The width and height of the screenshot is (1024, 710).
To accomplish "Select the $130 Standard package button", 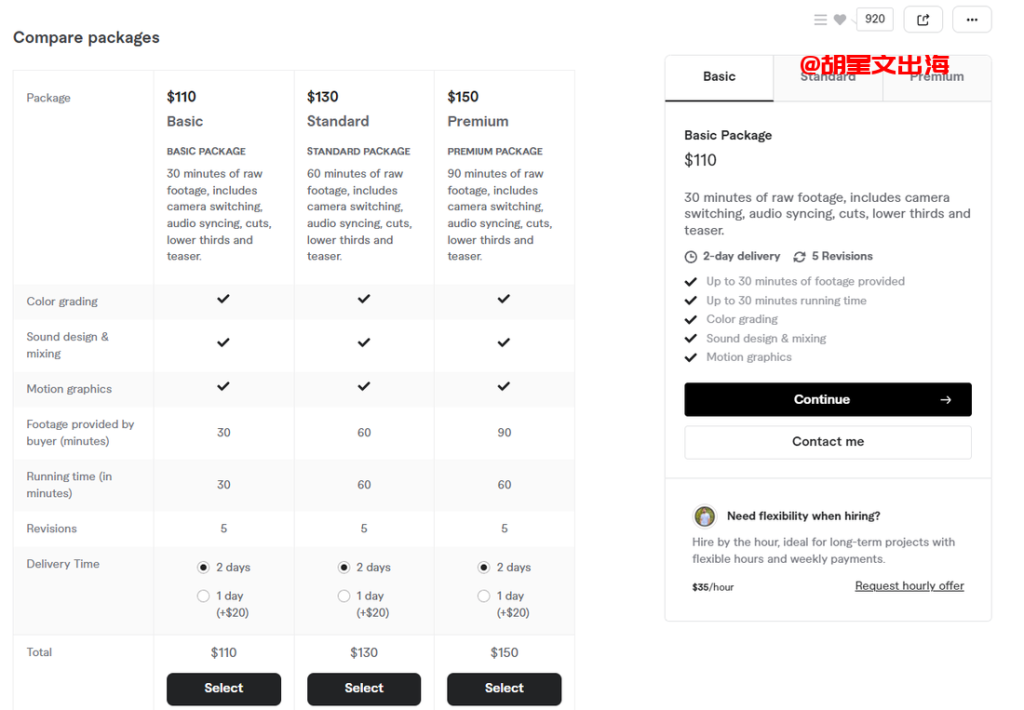I will (x=364, y=688).
